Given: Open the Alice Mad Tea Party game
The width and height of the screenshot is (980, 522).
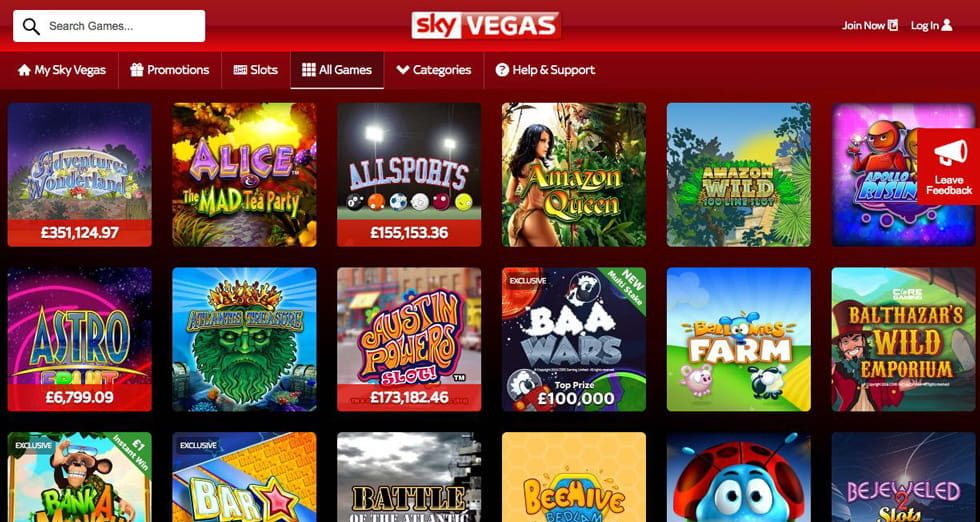Looking at the screenshot, I should [x=244, y=174].
